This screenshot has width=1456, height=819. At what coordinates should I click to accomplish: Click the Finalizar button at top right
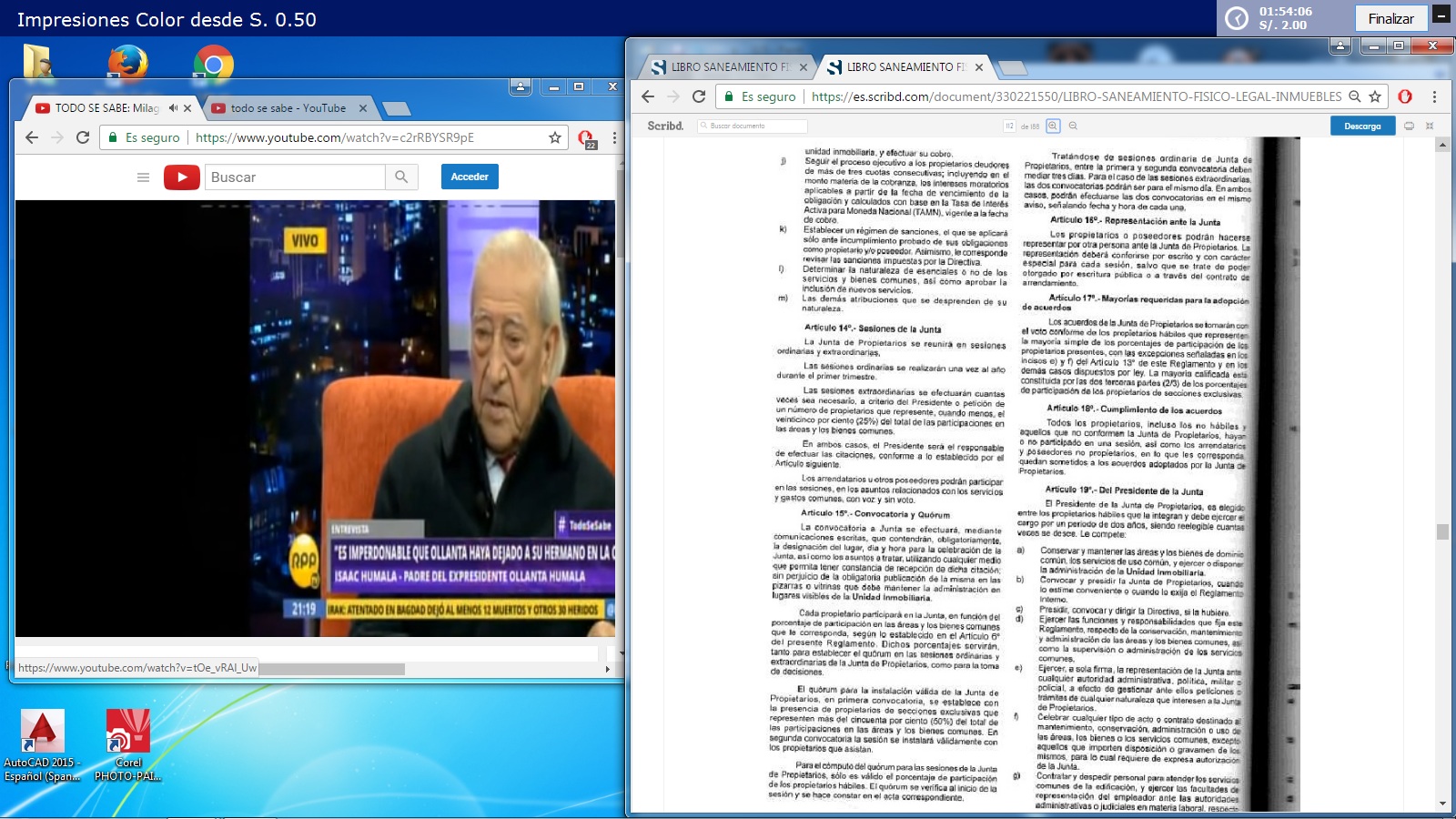click(1390, 18)
